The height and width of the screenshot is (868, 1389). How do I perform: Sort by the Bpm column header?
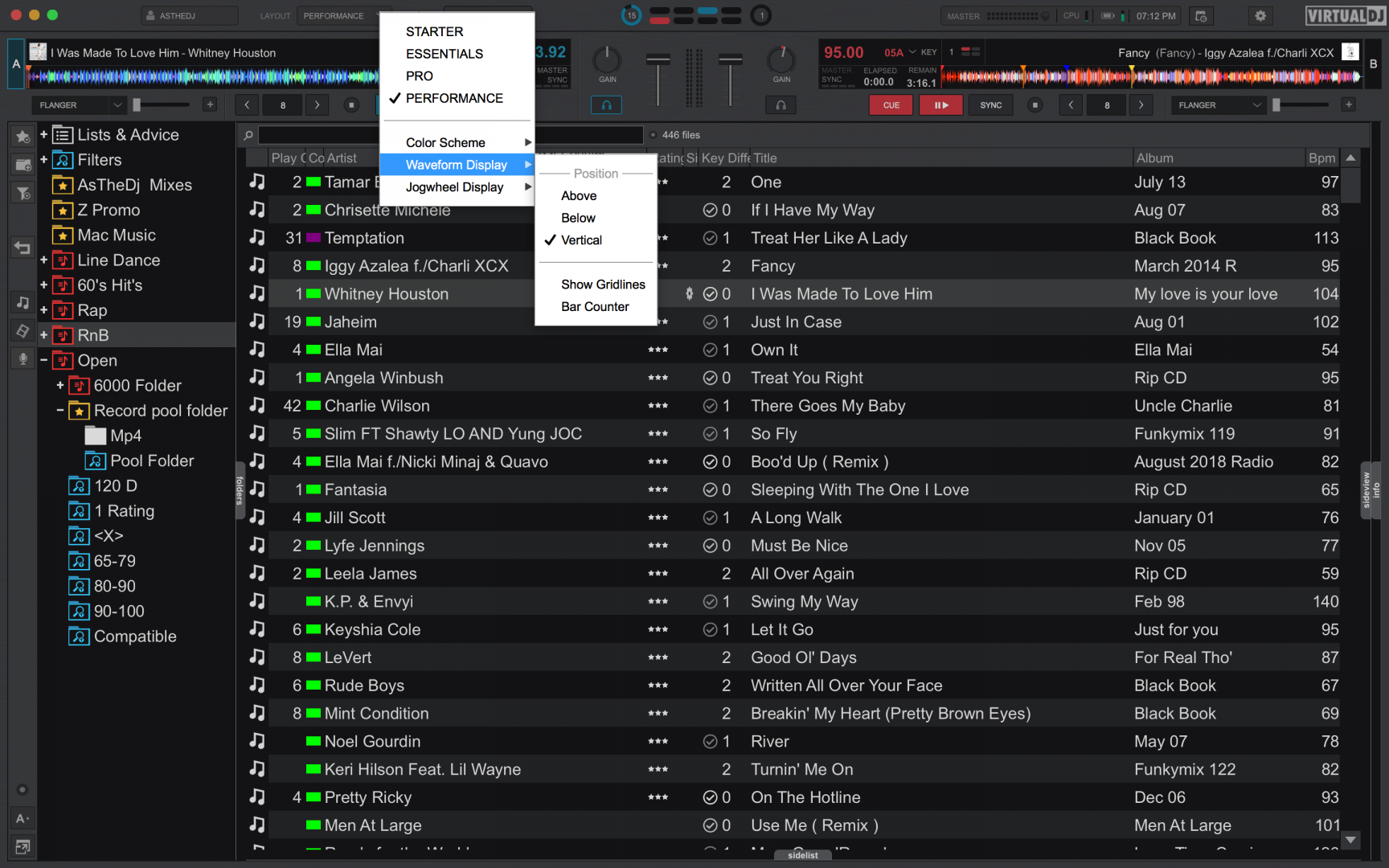(1321, 158)
